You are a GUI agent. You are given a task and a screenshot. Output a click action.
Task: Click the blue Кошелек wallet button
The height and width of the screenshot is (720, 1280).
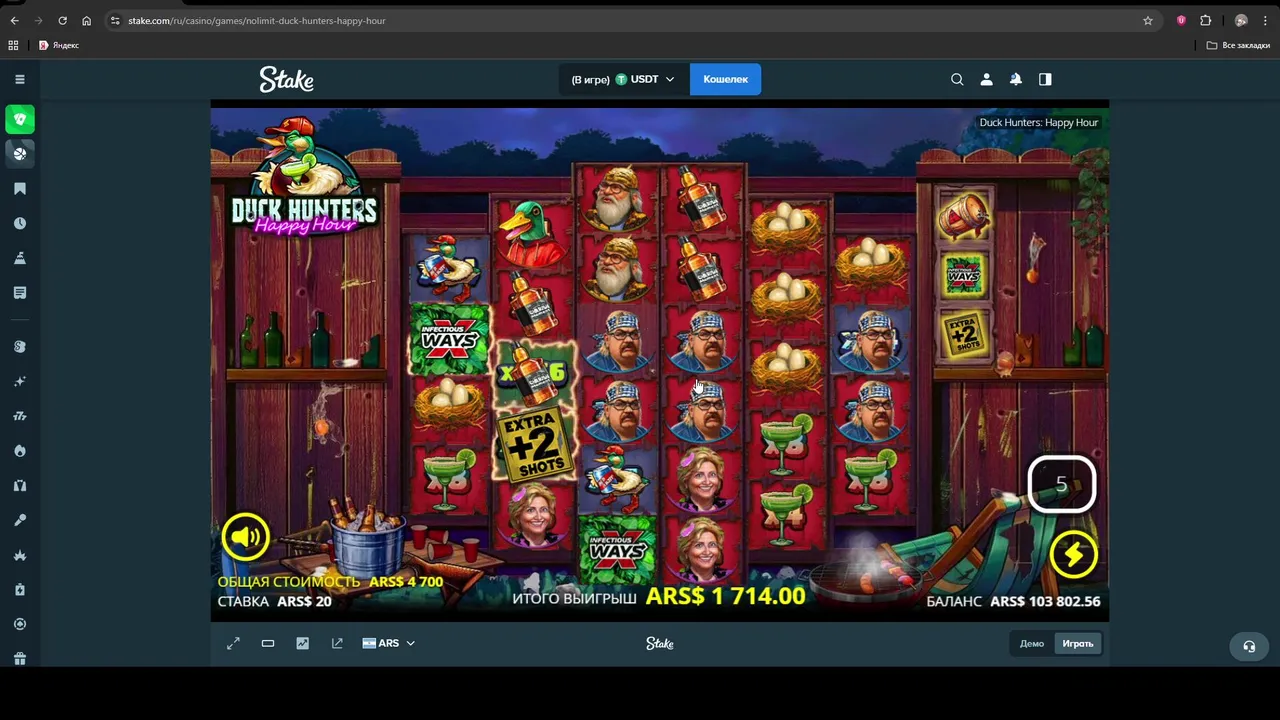pos(725,79)
